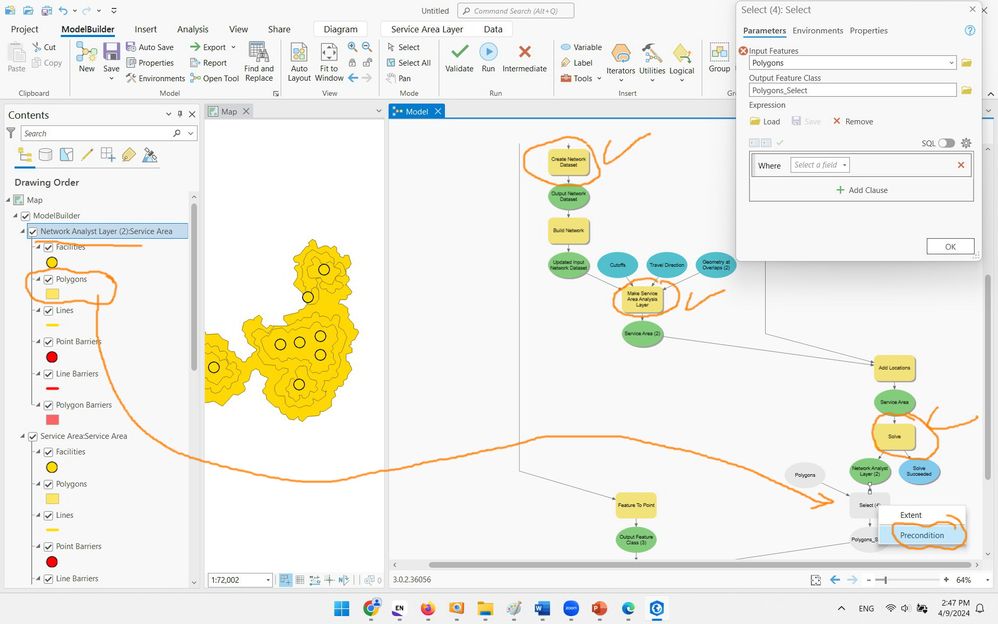Click Add Clause
998x624 pixels.
[x=861, y=190]
